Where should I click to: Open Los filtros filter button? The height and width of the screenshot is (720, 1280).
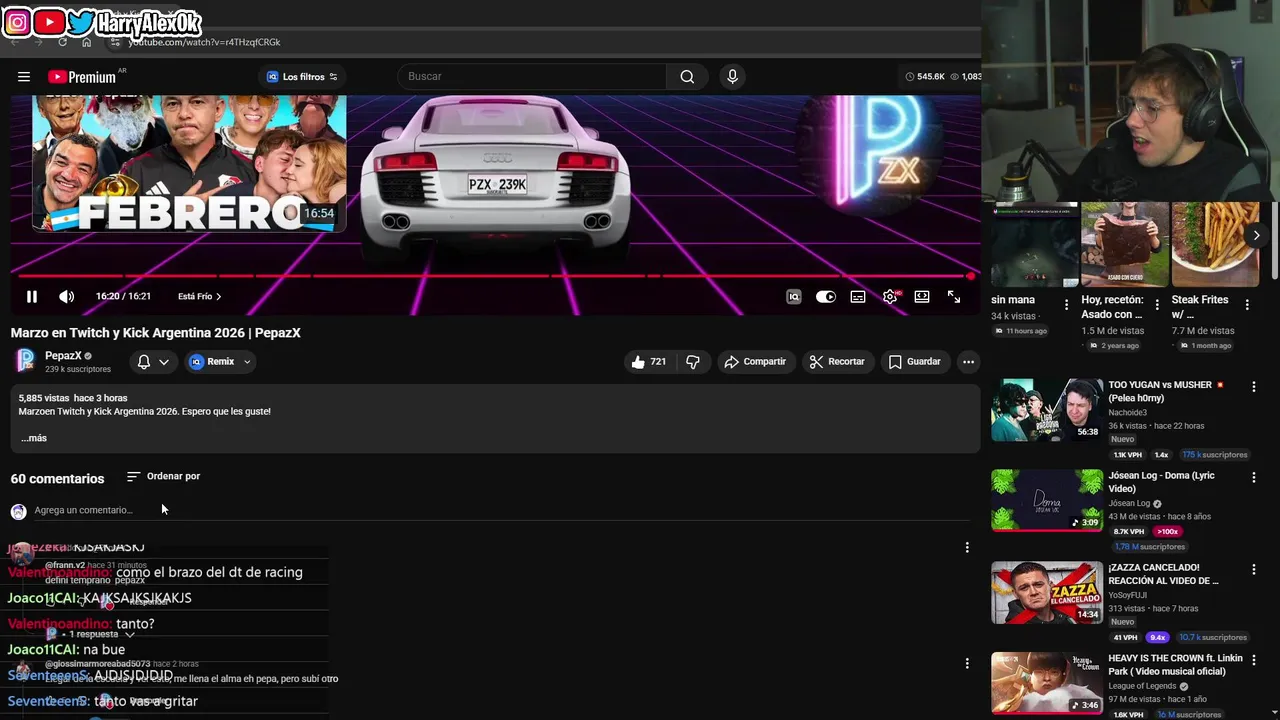pos(302,77)
